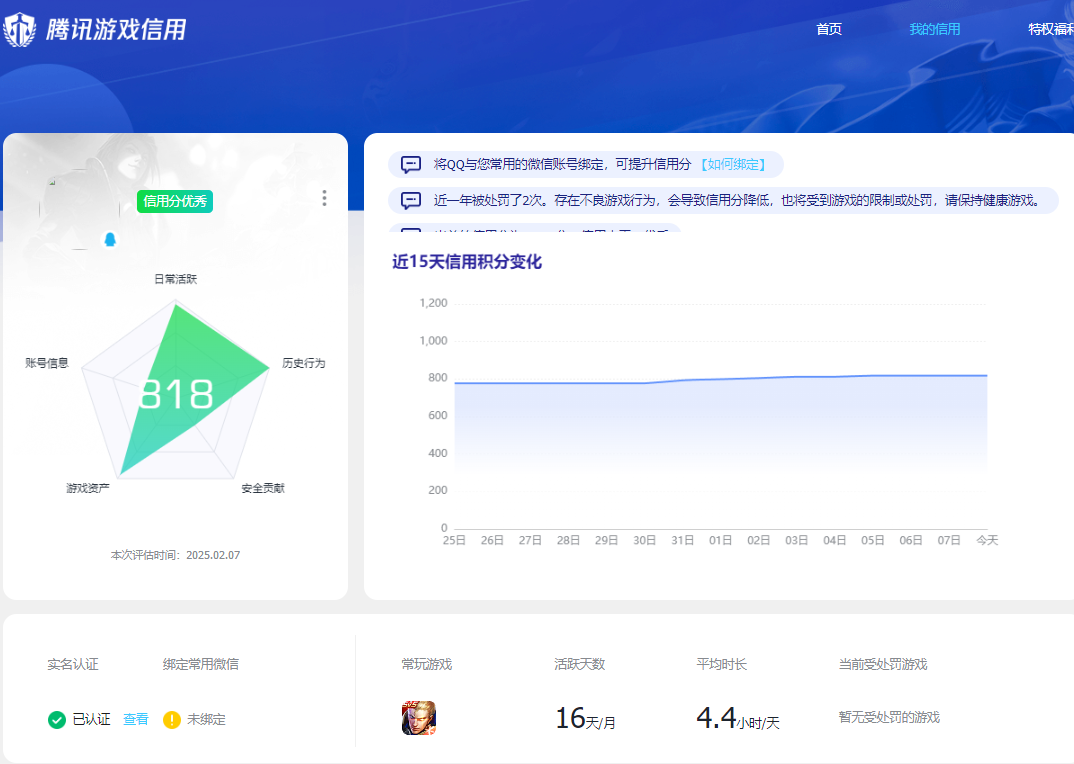Click 当前受处罚游戏 column label

883,664
